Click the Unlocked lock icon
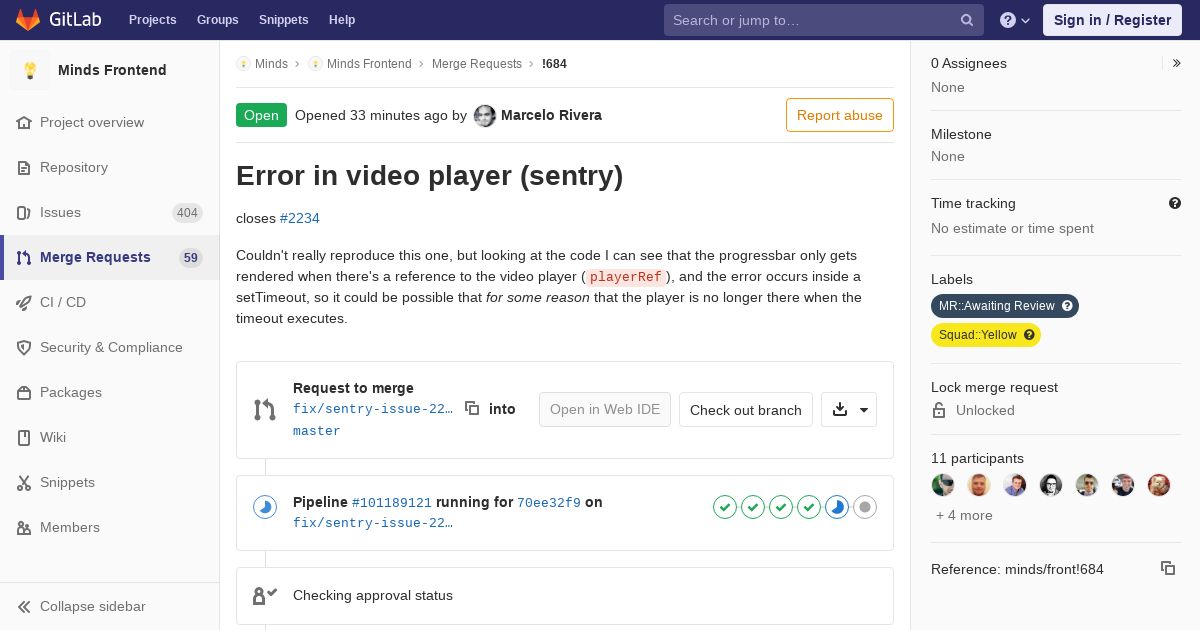 (939, 410)
